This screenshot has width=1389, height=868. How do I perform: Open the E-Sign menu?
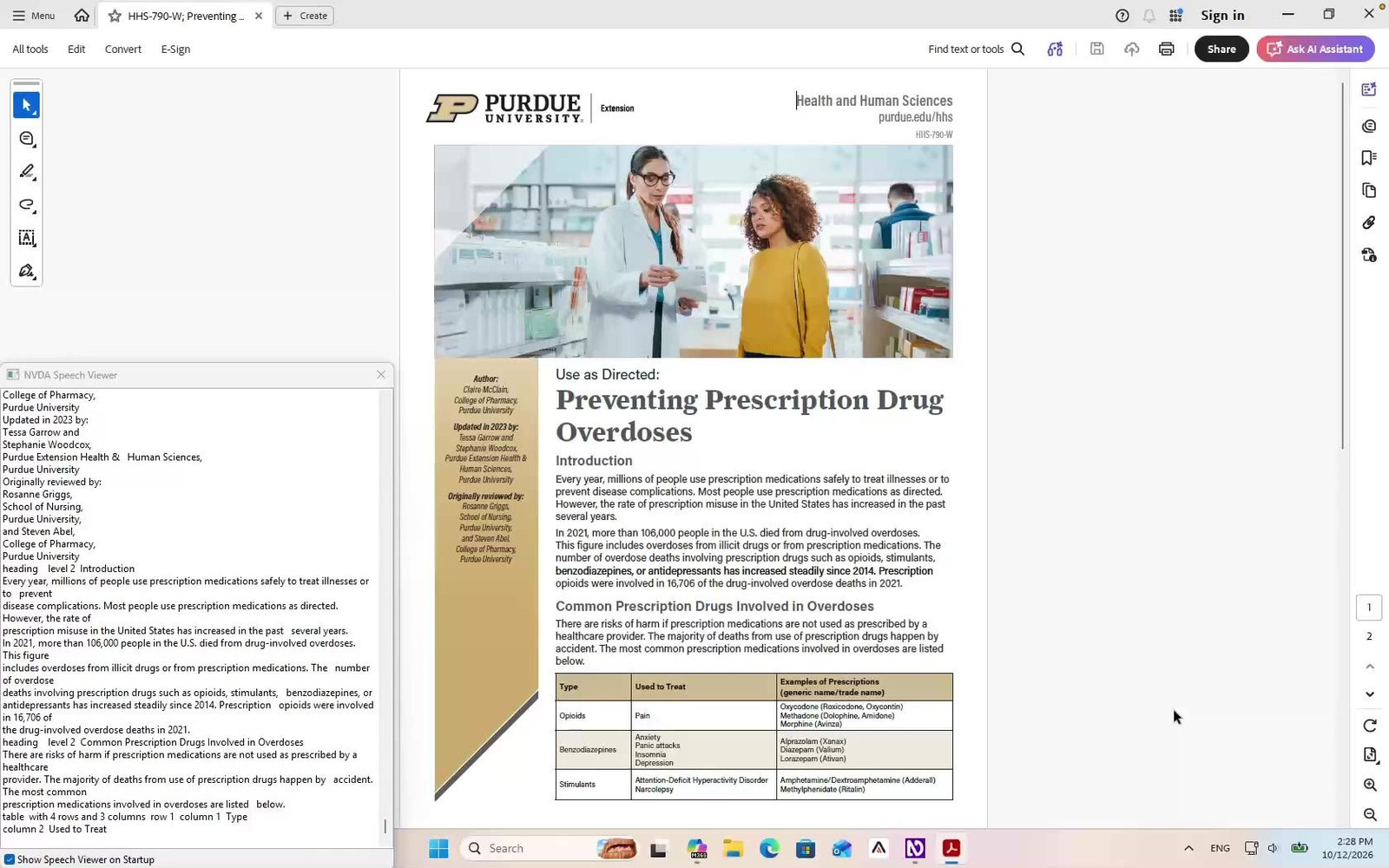coord(175,49)
